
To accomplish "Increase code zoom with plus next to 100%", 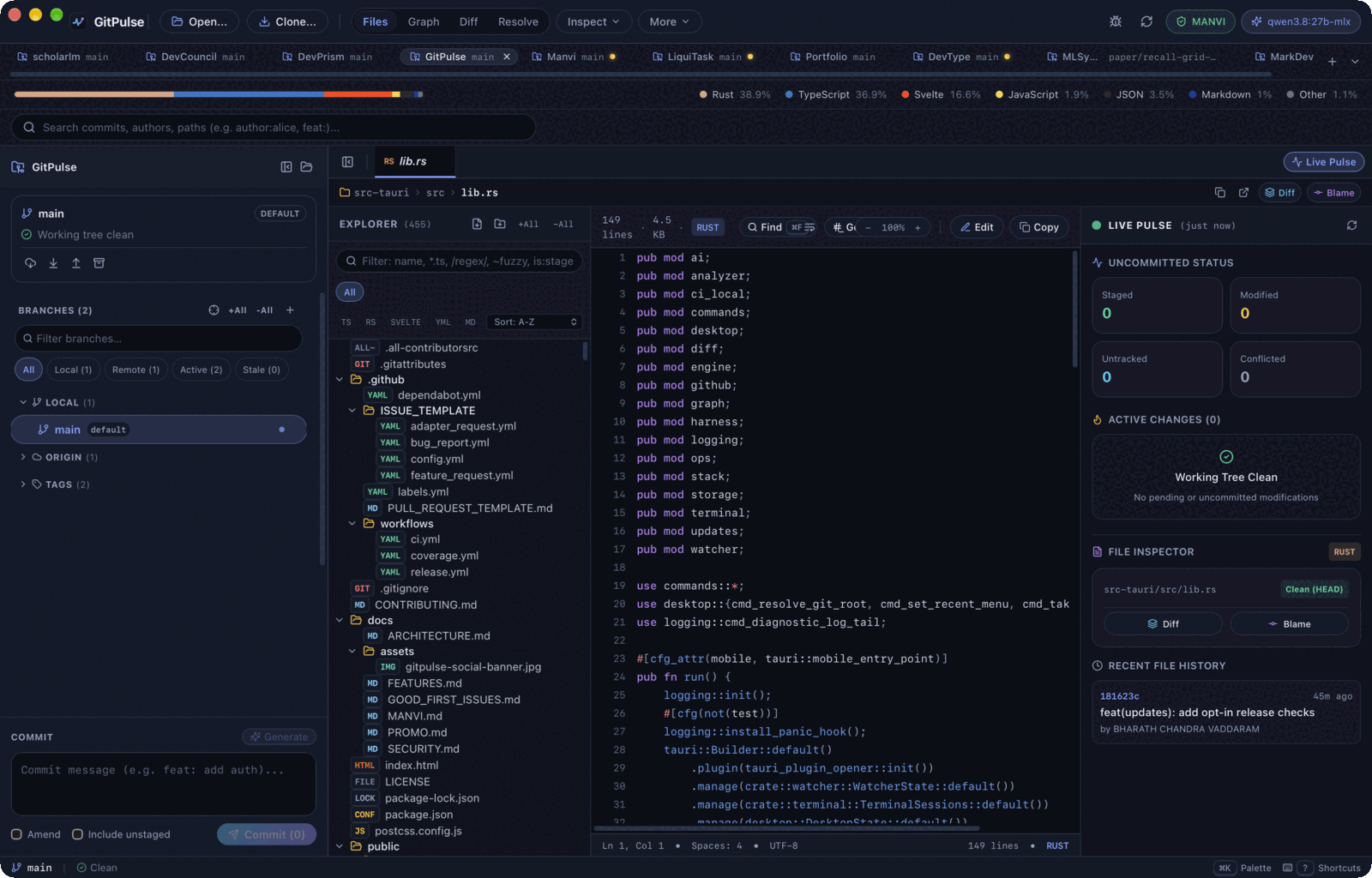I will pyautogui.click(x=918, y=227).
